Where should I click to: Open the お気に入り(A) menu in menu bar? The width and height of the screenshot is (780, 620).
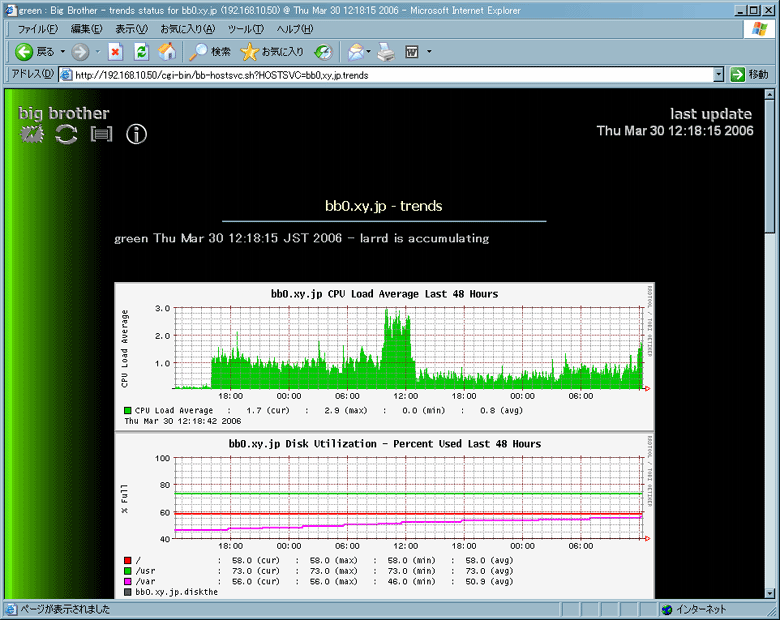(187, 29)
